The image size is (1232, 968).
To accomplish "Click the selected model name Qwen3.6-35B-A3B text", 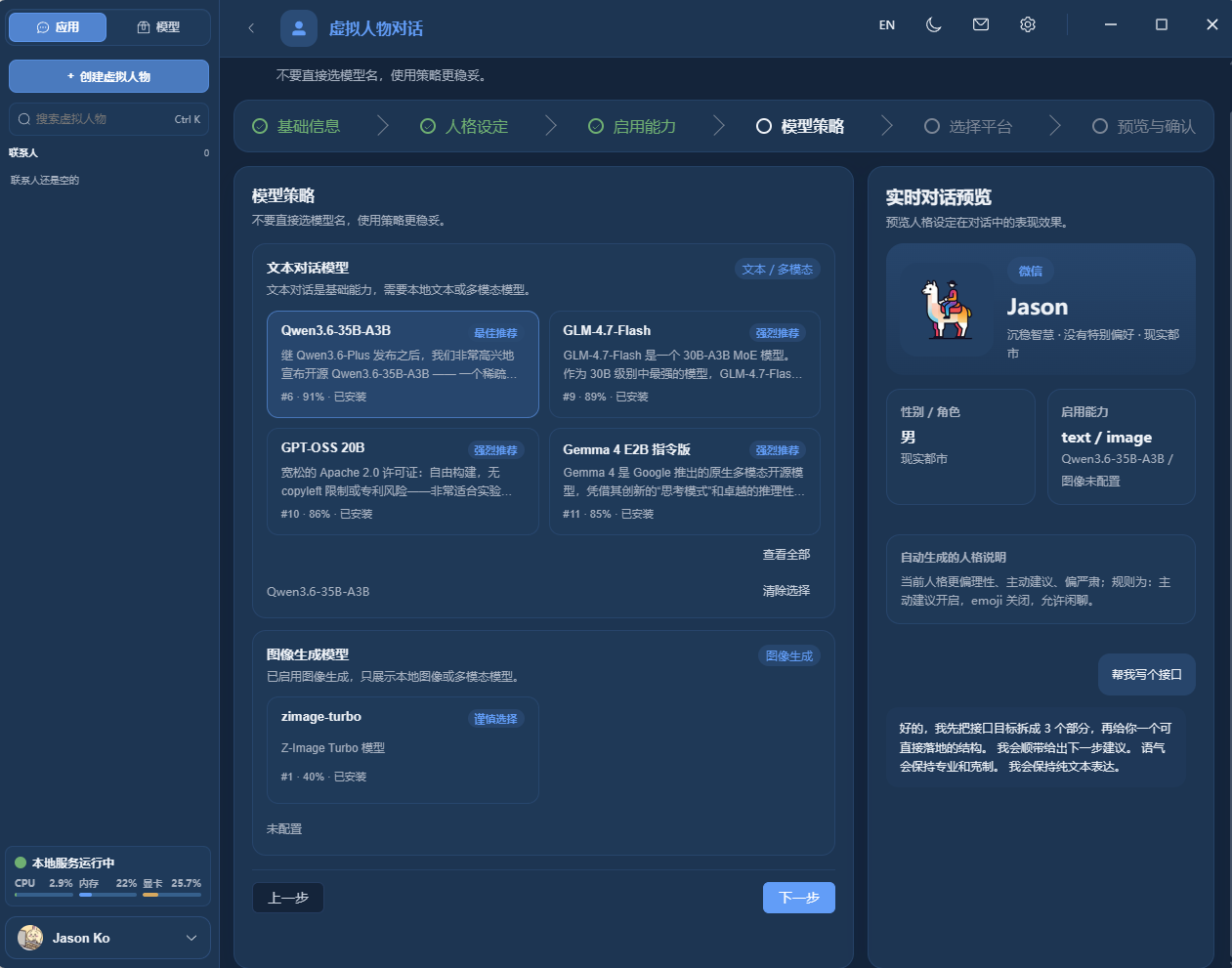I will click(x=319, y=592).
